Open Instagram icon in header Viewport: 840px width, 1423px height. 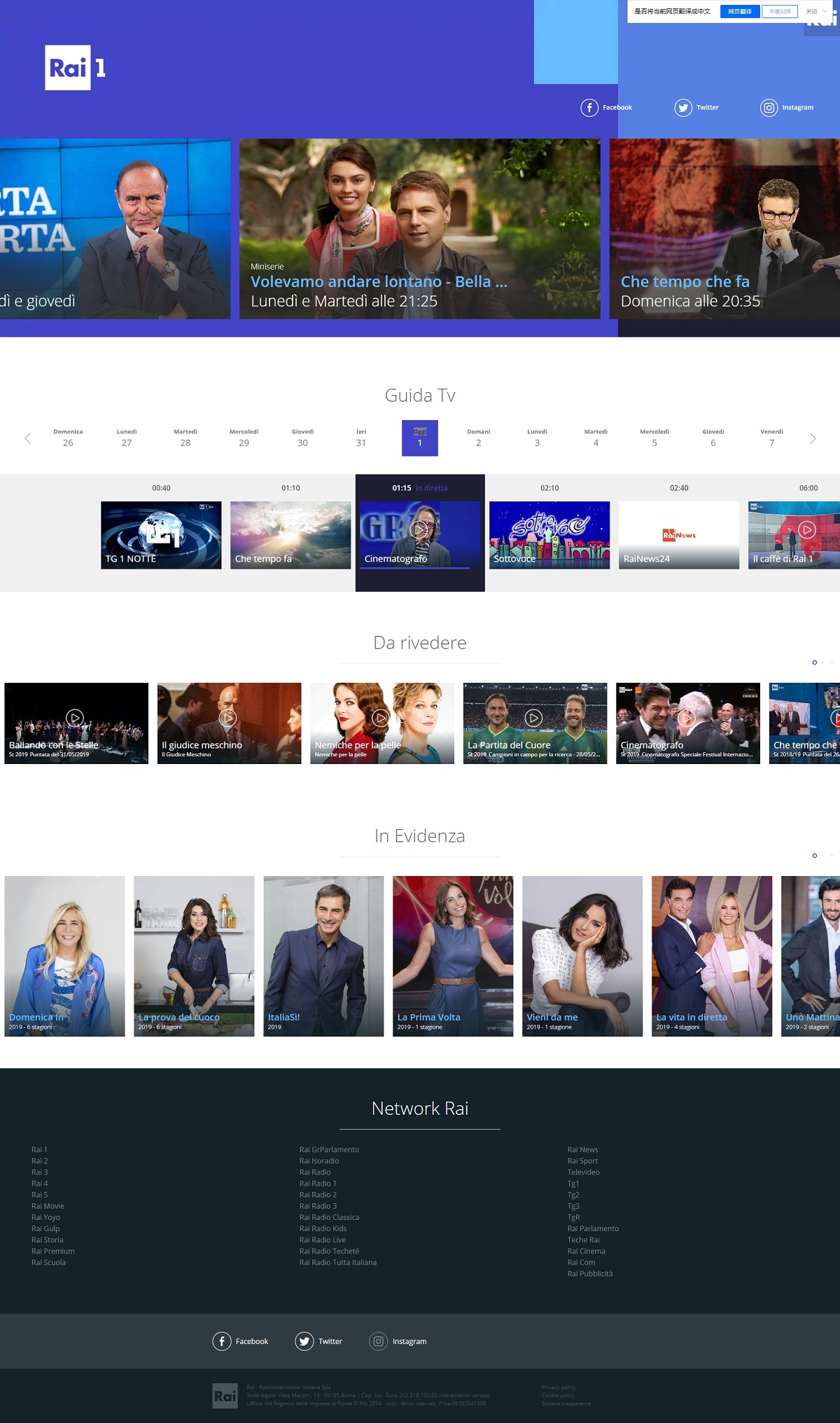click(769, 107)
